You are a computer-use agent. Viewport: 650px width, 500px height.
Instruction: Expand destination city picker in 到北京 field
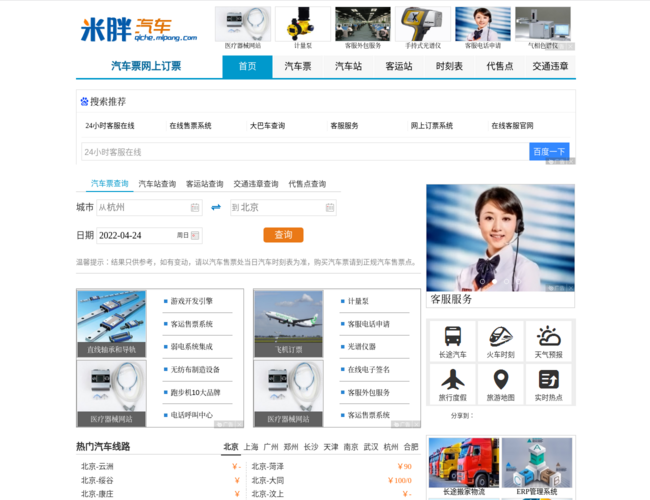coord(329,208)
